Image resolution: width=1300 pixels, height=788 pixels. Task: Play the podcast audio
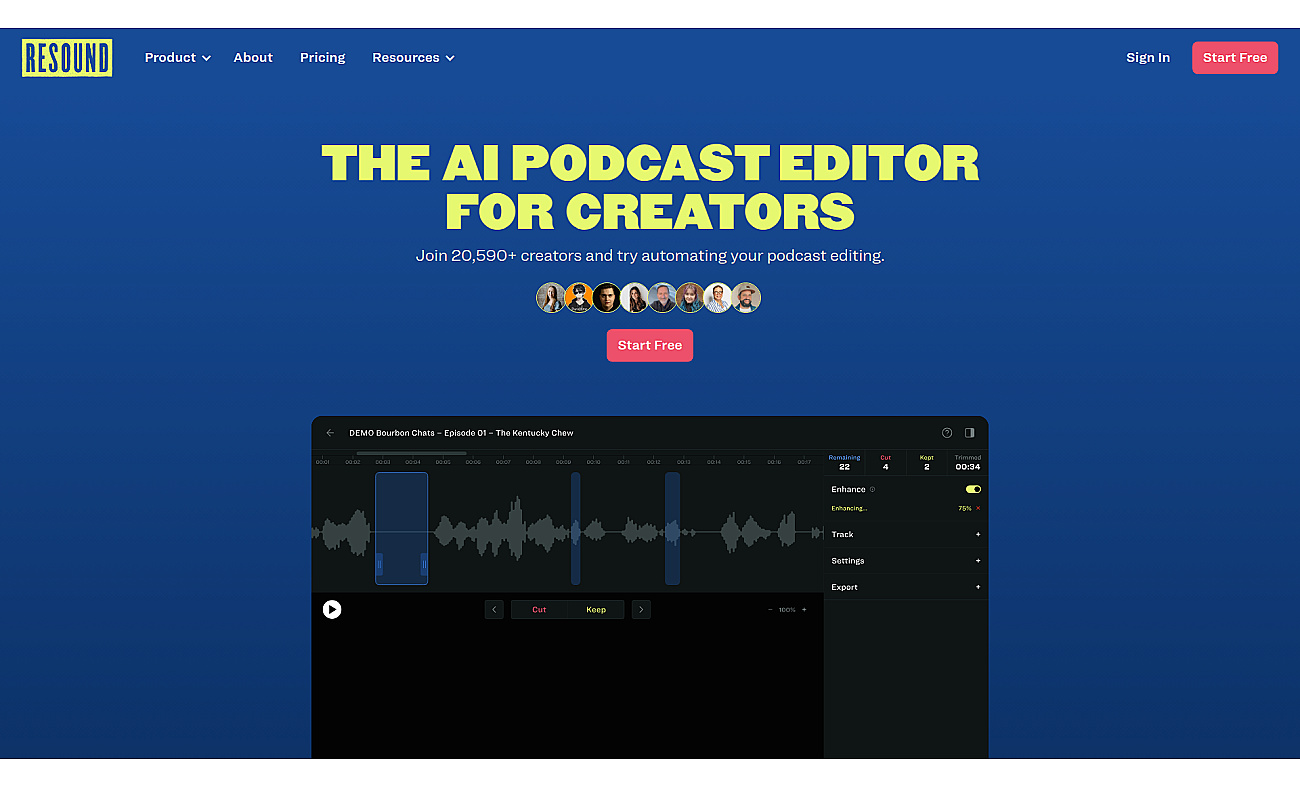click(x=332, y=609)
